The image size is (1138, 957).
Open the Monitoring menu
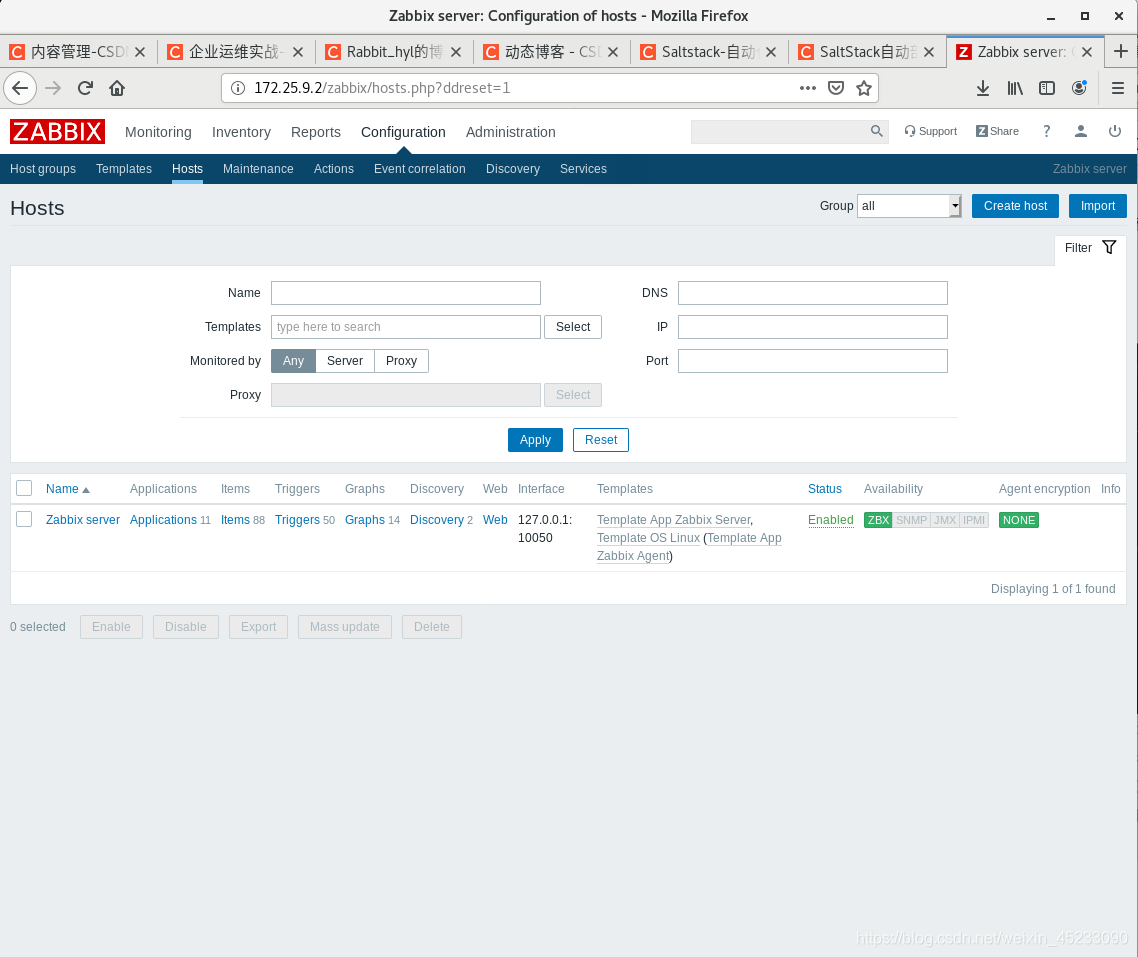pos(158,132)
